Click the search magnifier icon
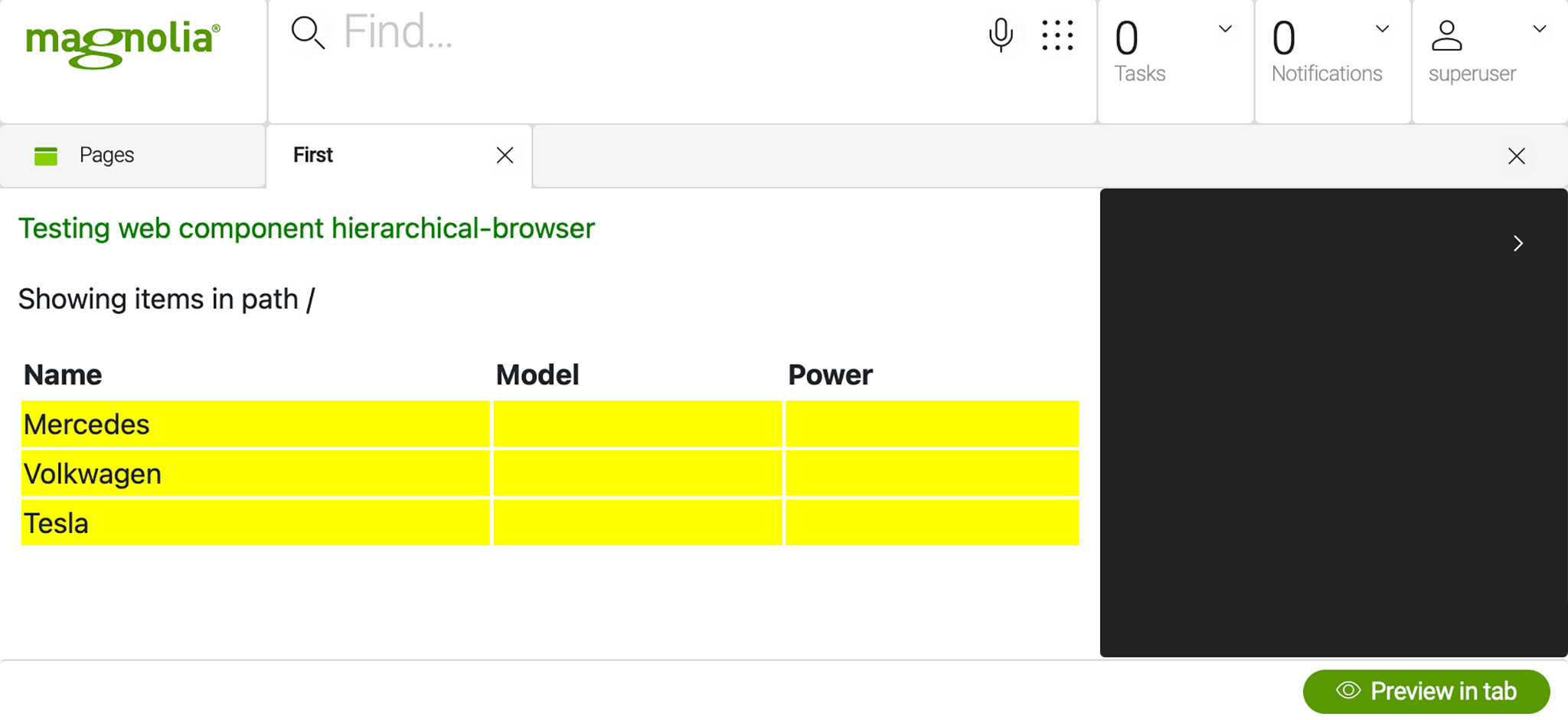The width and height of the screenshot is (1568, 720). (x=308, y=32)
